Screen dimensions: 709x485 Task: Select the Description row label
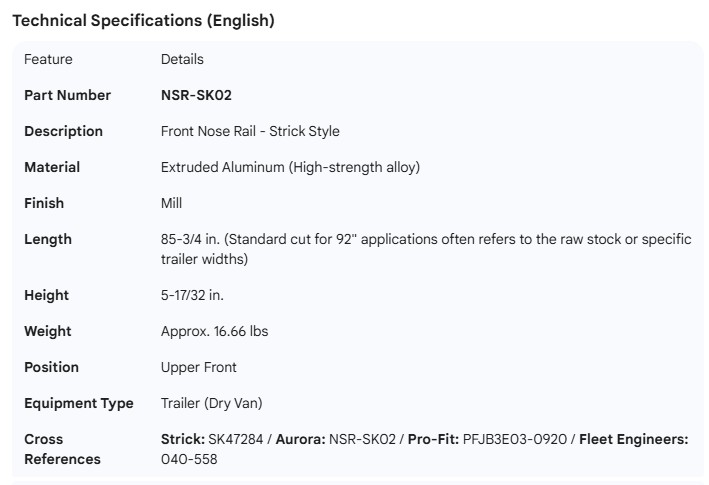pos(63,131)
